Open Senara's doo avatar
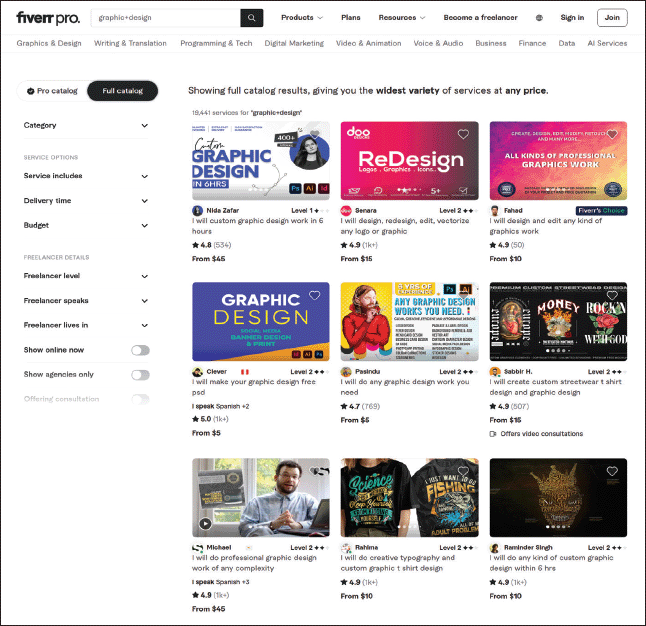 pos(346,211)
